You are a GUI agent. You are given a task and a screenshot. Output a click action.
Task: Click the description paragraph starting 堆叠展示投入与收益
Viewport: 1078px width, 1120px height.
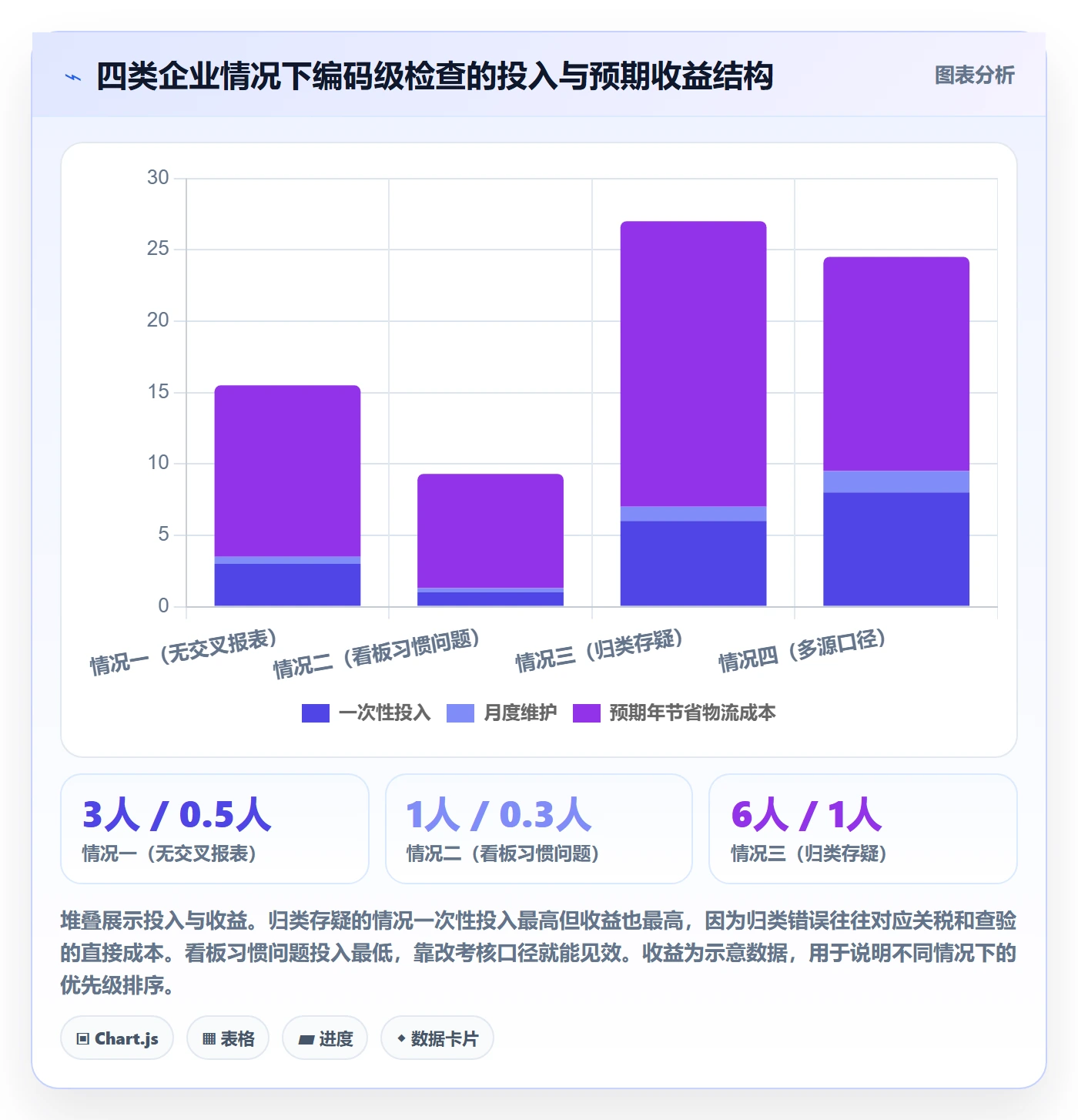point(539,953)
